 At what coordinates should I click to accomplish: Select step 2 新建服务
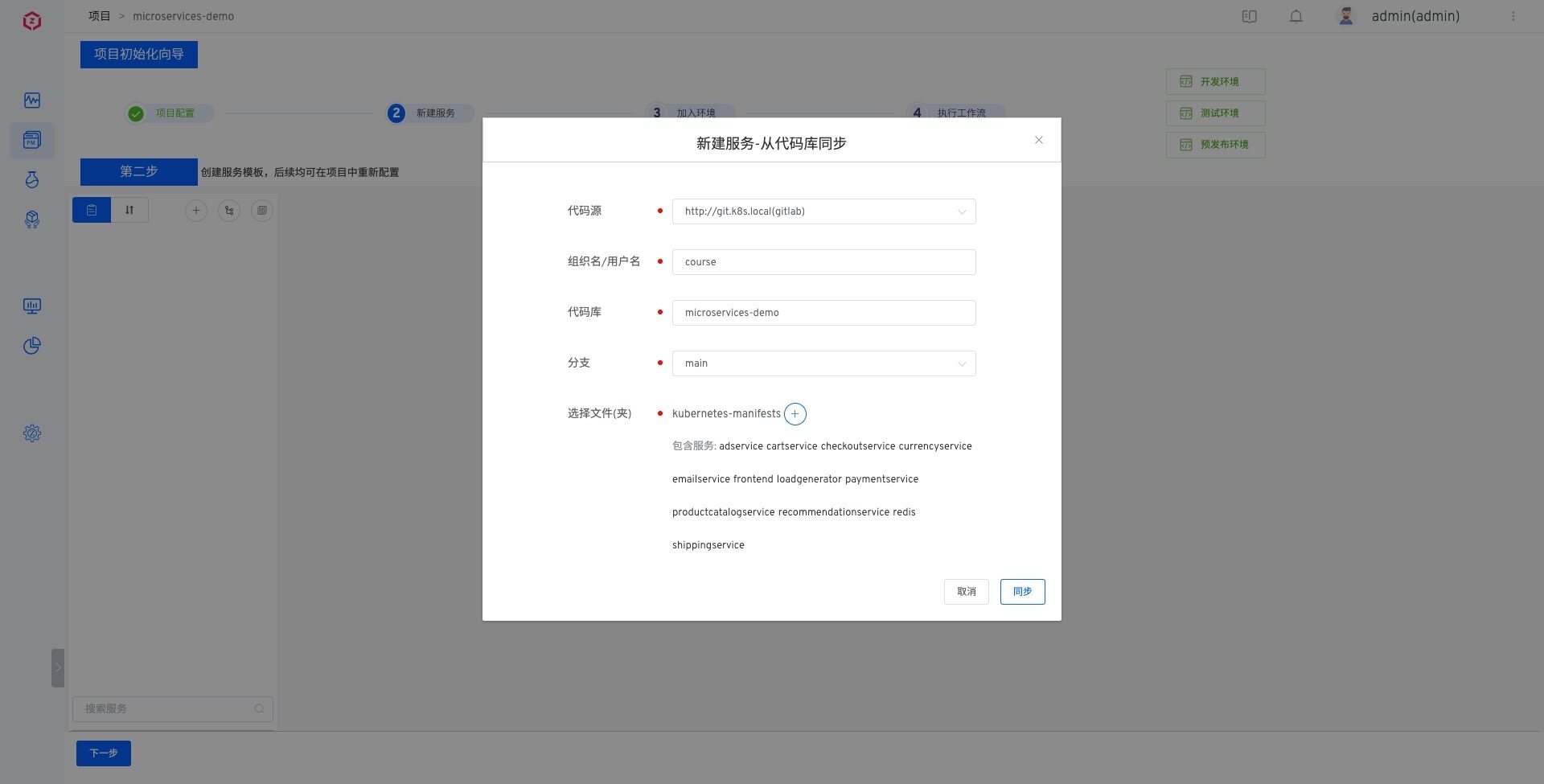point(430,113)
